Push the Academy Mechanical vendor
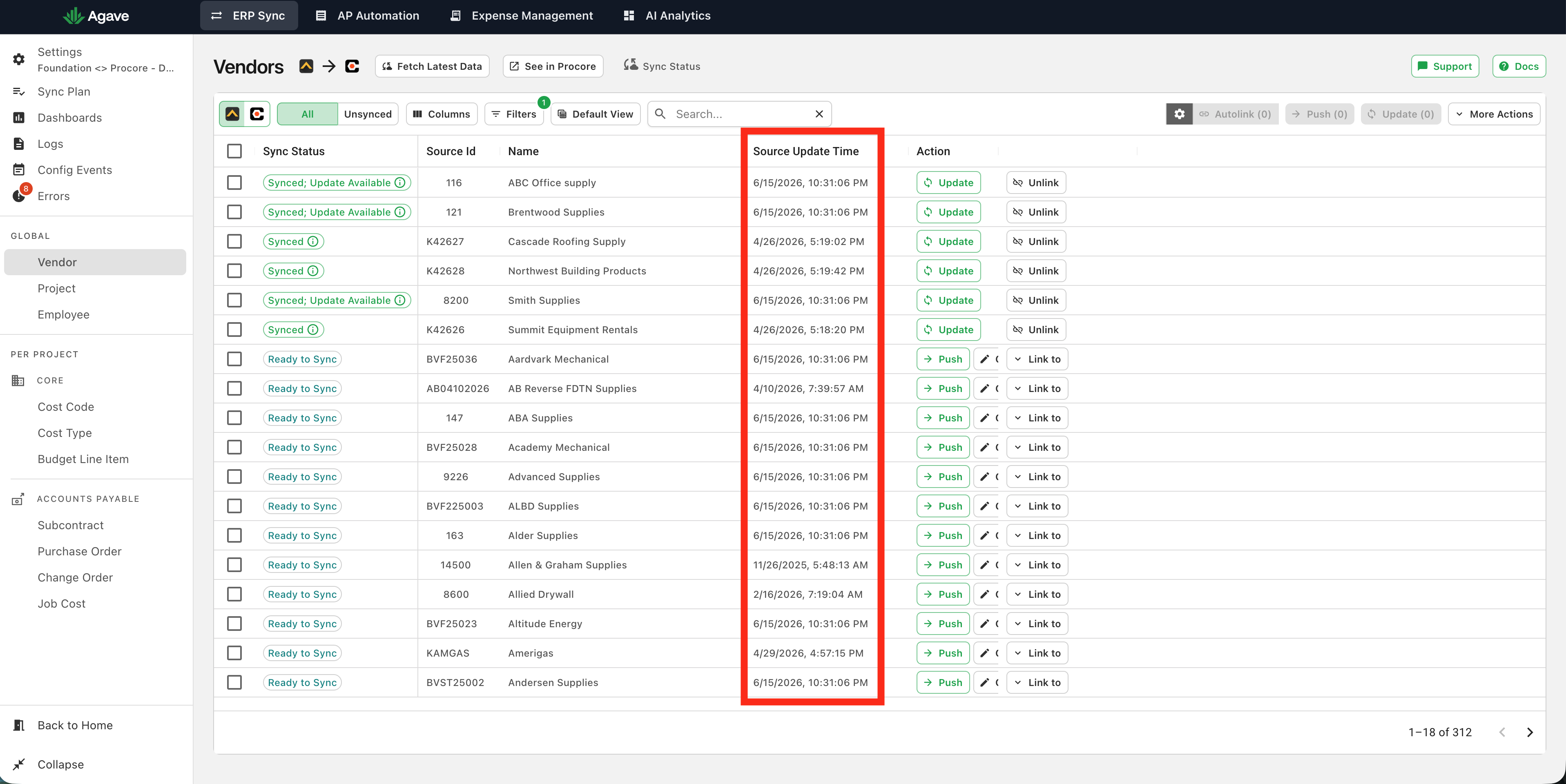The image size is (1566, 784). point(943,447)
